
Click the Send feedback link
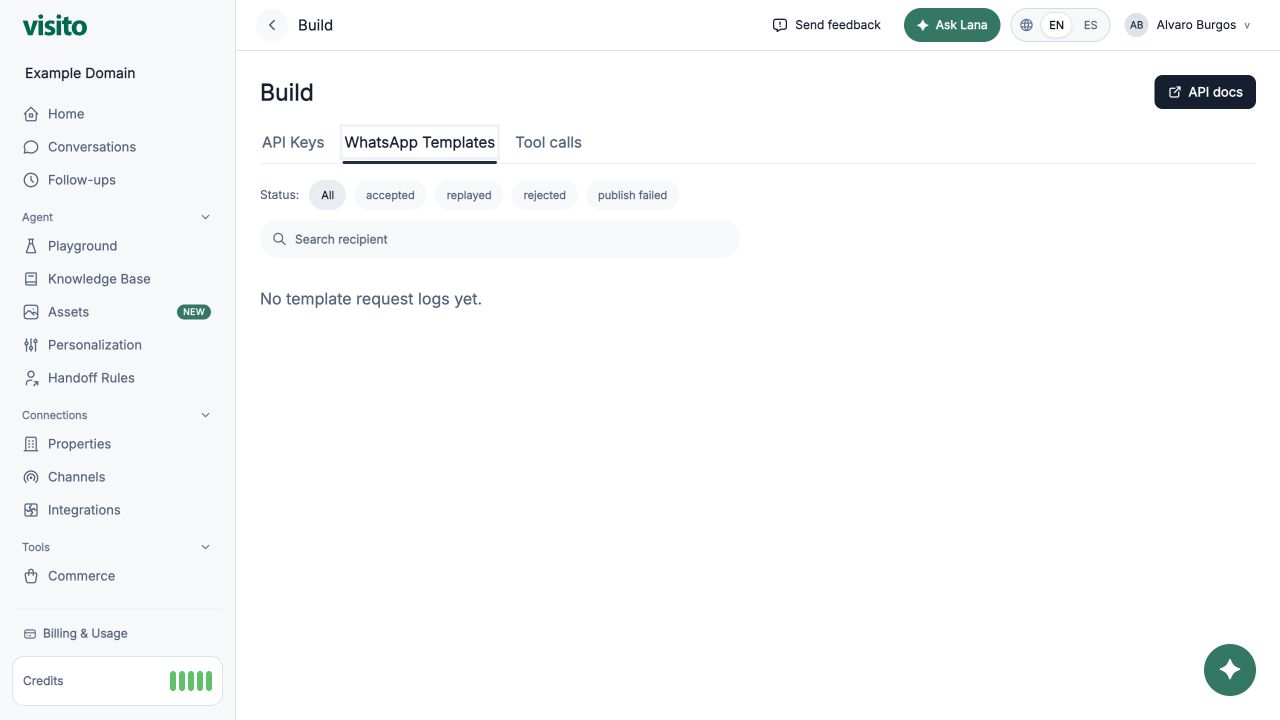click(x=826, y=25)
